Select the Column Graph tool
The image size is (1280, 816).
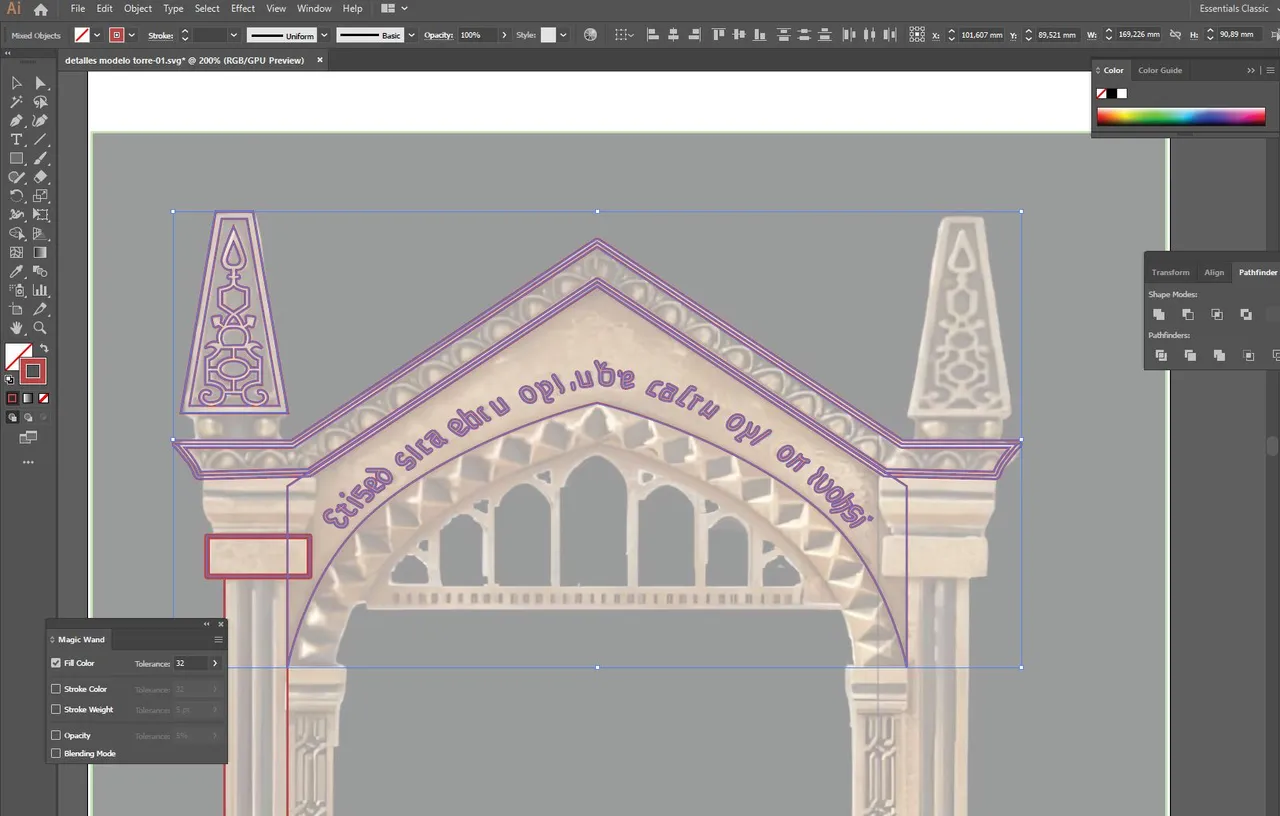[41, 291]
